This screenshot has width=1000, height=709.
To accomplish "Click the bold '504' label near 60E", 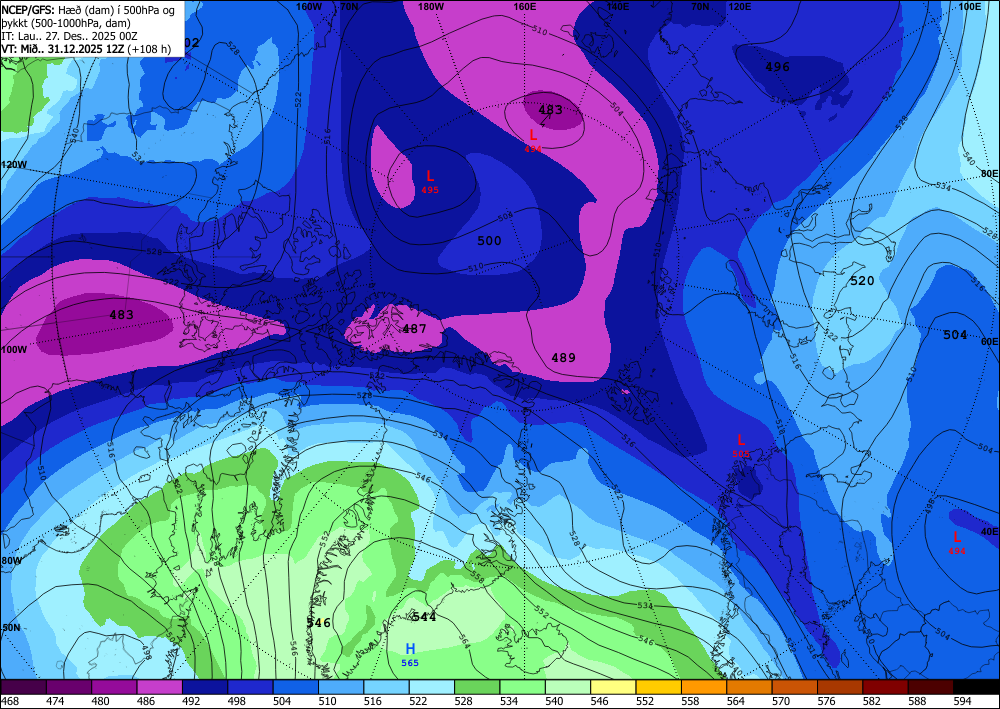I will click(x=955, y=335).
